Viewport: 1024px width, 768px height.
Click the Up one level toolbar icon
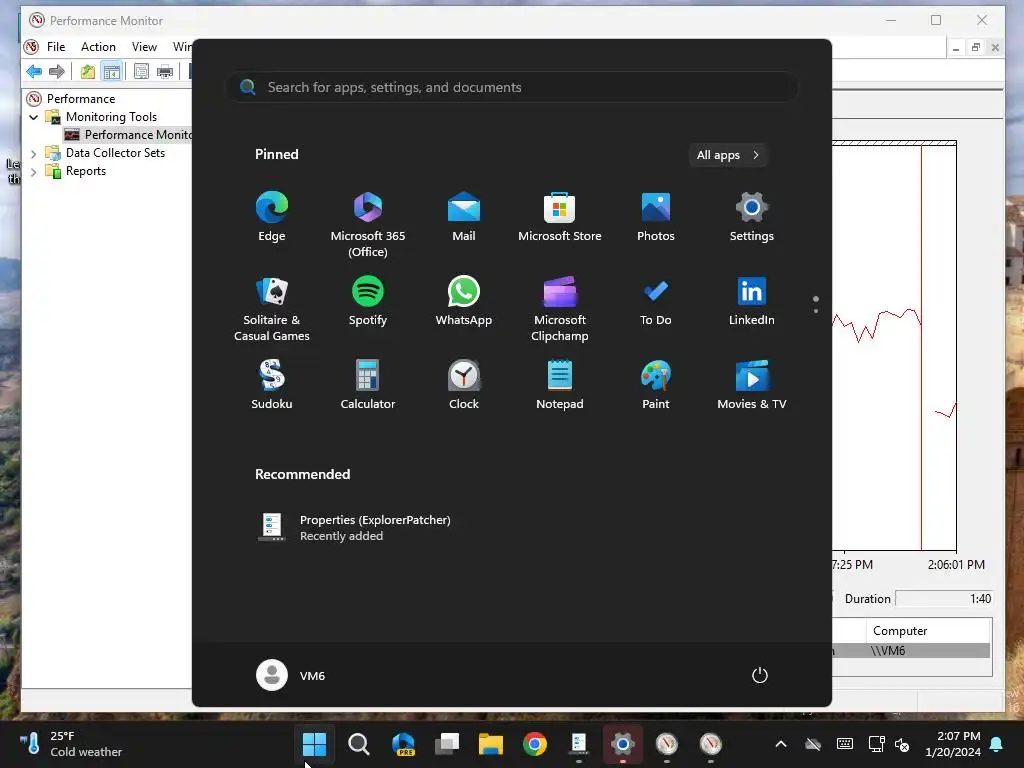point(88,71)
